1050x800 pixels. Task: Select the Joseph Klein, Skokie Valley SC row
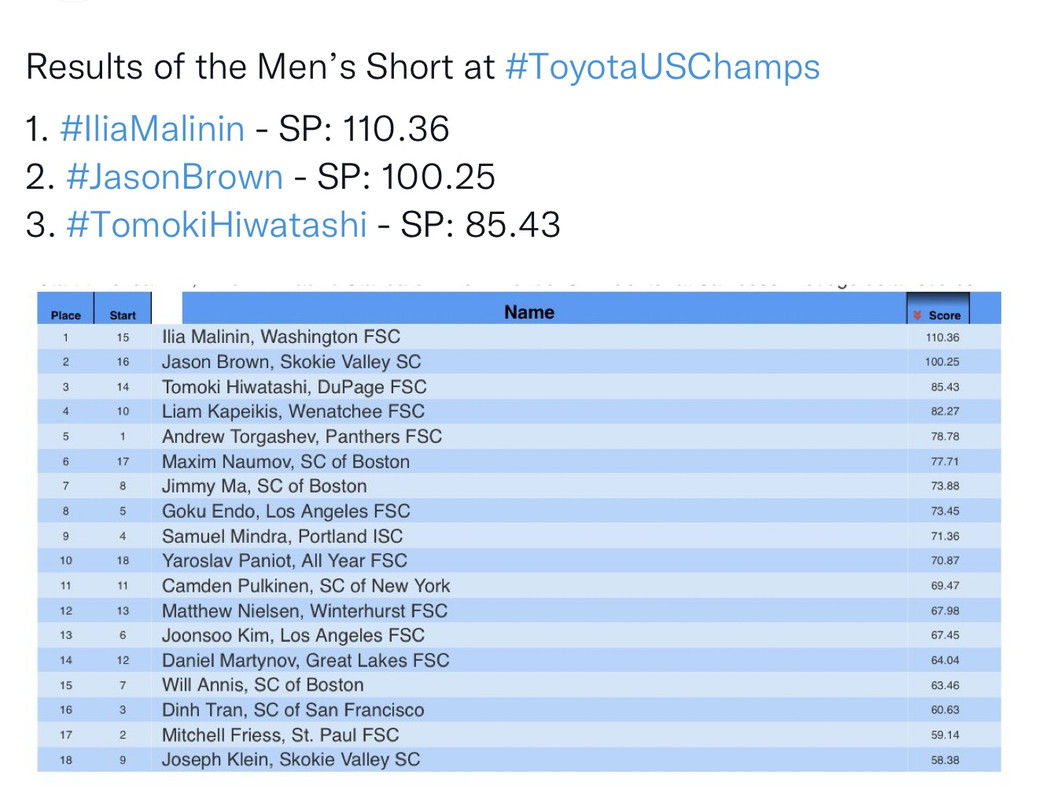(x=519, y=760)
